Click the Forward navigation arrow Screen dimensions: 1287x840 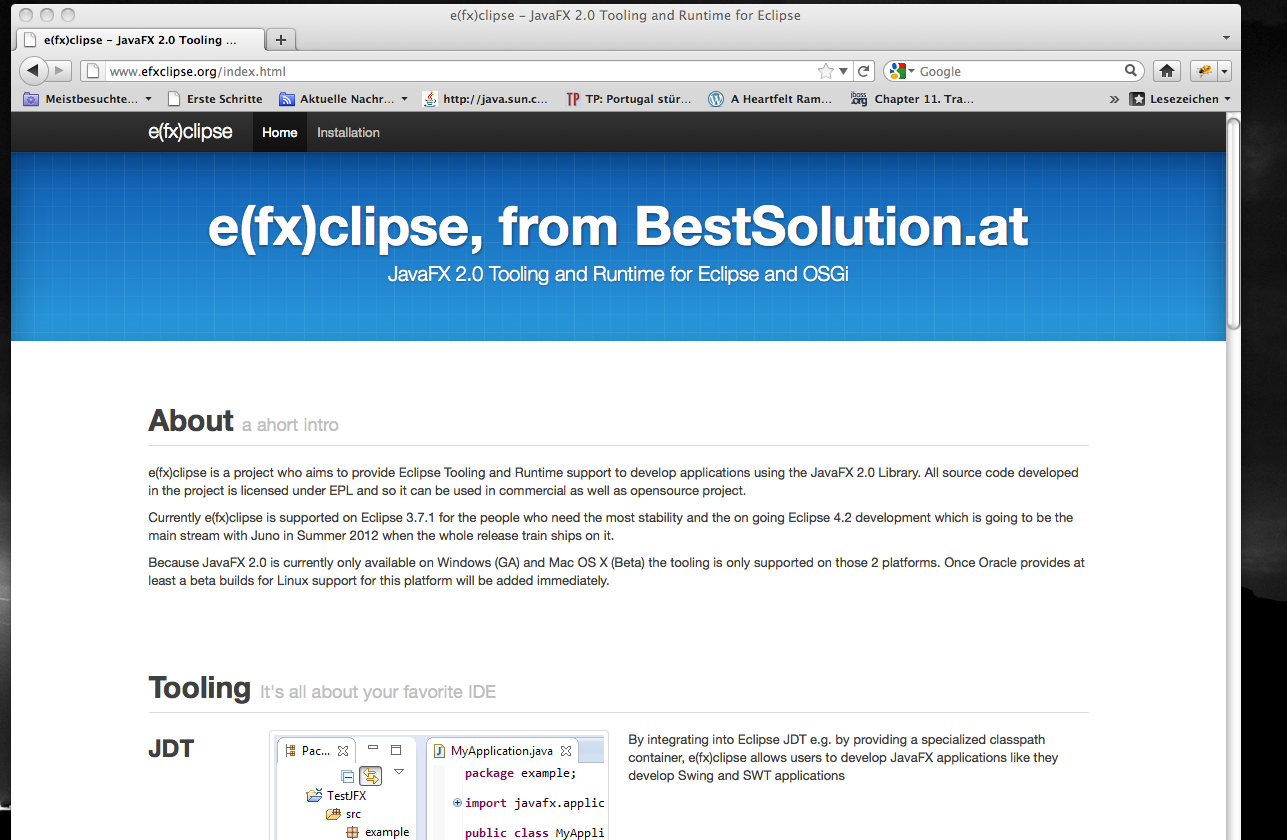point(60,71)
